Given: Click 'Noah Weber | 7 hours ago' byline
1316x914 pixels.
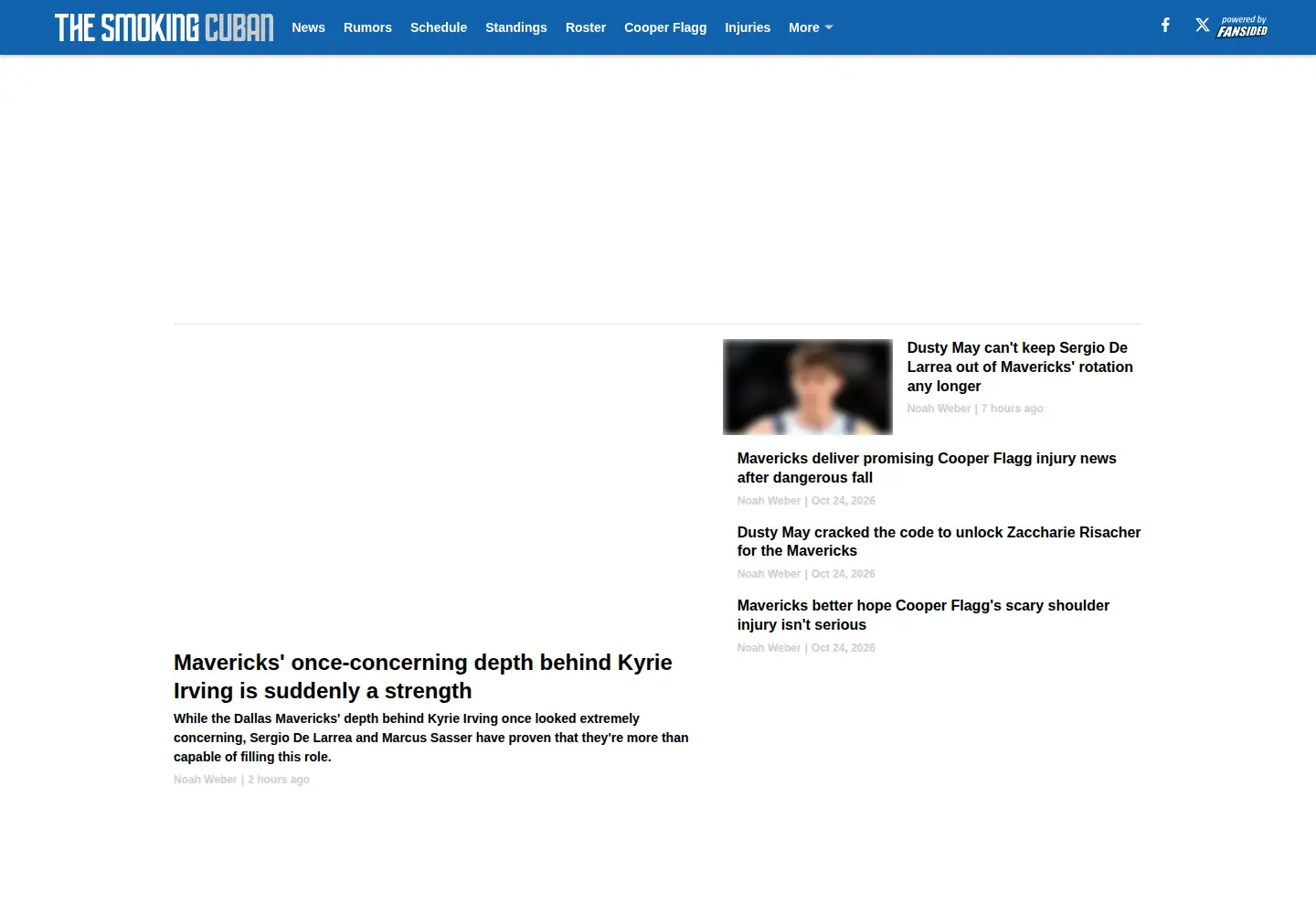Looking at the screenshot, I should tap(975, 409).
